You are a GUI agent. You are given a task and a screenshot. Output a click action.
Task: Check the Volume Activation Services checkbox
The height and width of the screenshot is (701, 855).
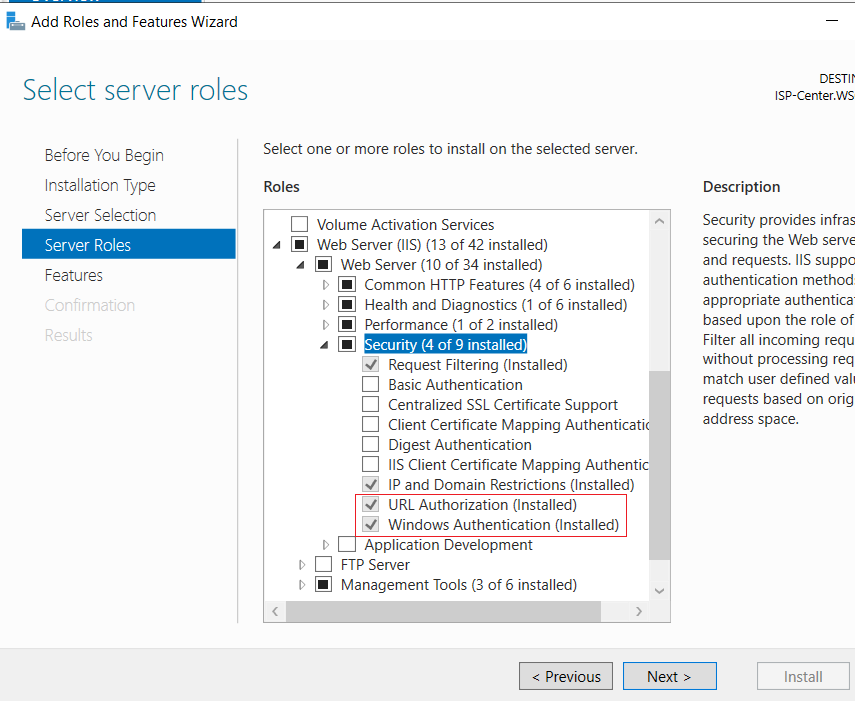[299, 224]
